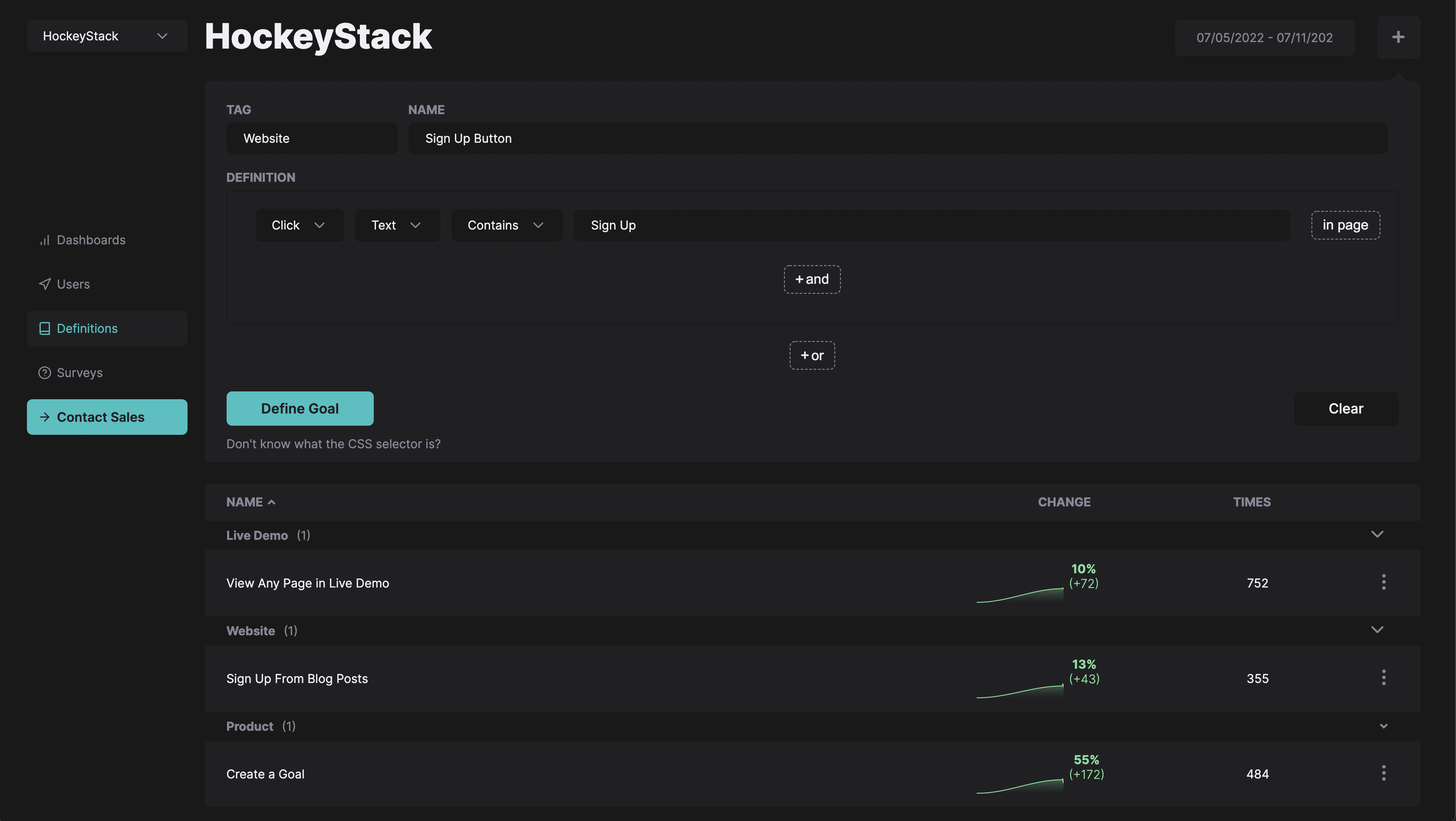Open the Click event type dropdown
The image size is (1456, 821).
(299, 226)
